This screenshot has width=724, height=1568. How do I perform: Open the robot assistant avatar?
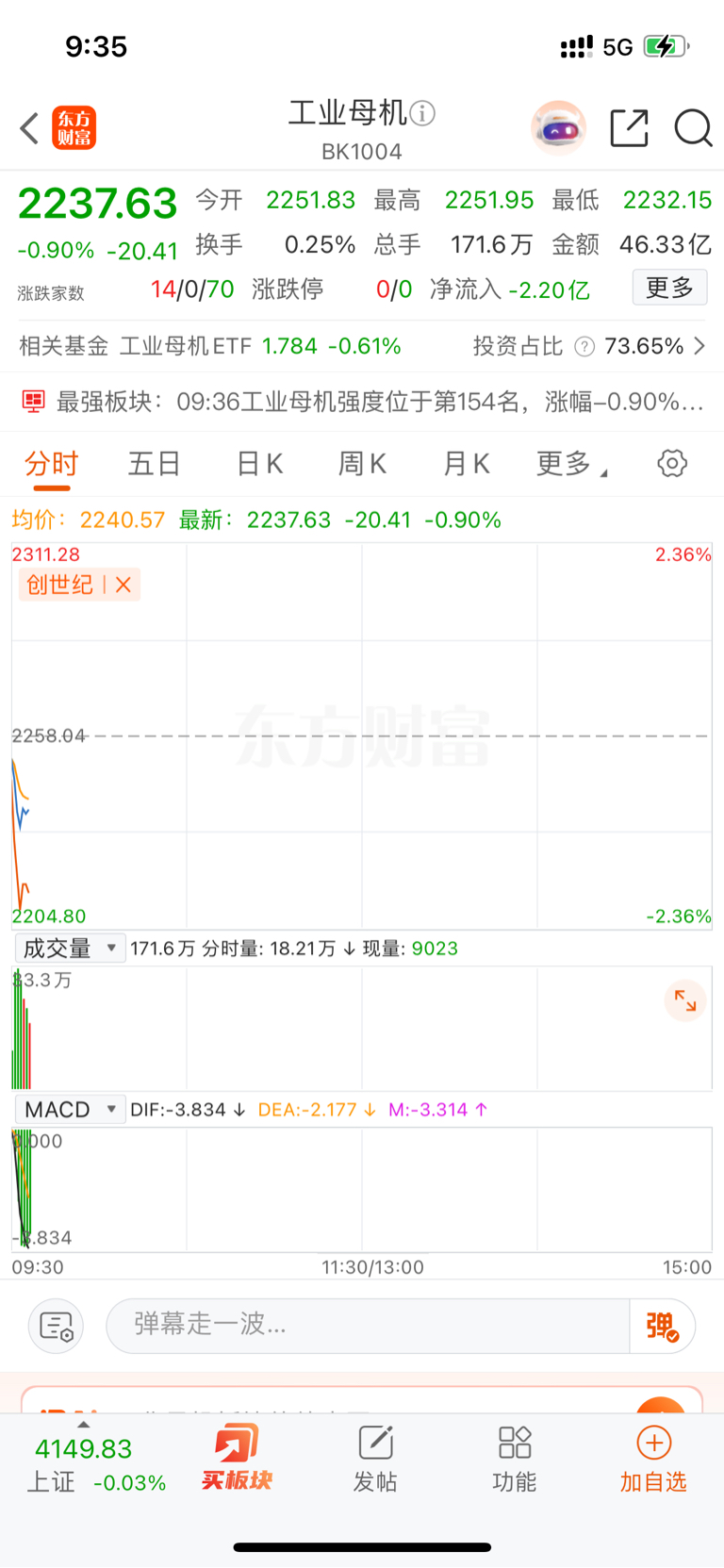(558, 128)
